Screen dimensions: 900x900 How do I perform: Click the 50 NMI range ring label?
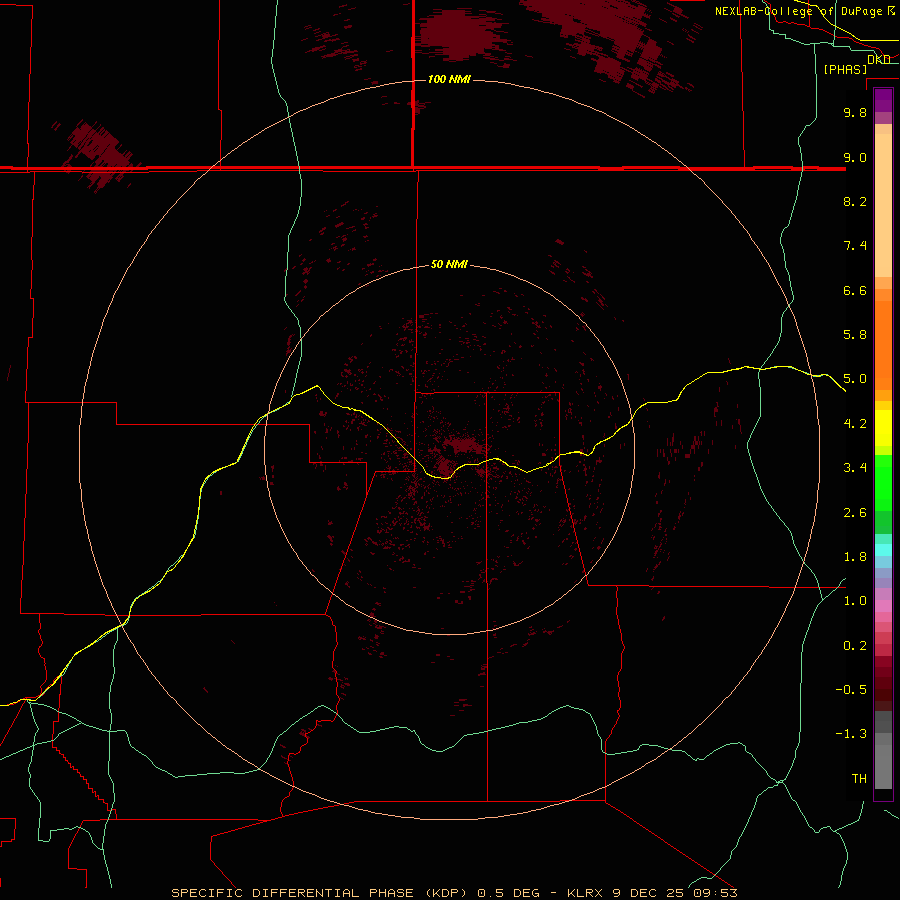(449, 264)
